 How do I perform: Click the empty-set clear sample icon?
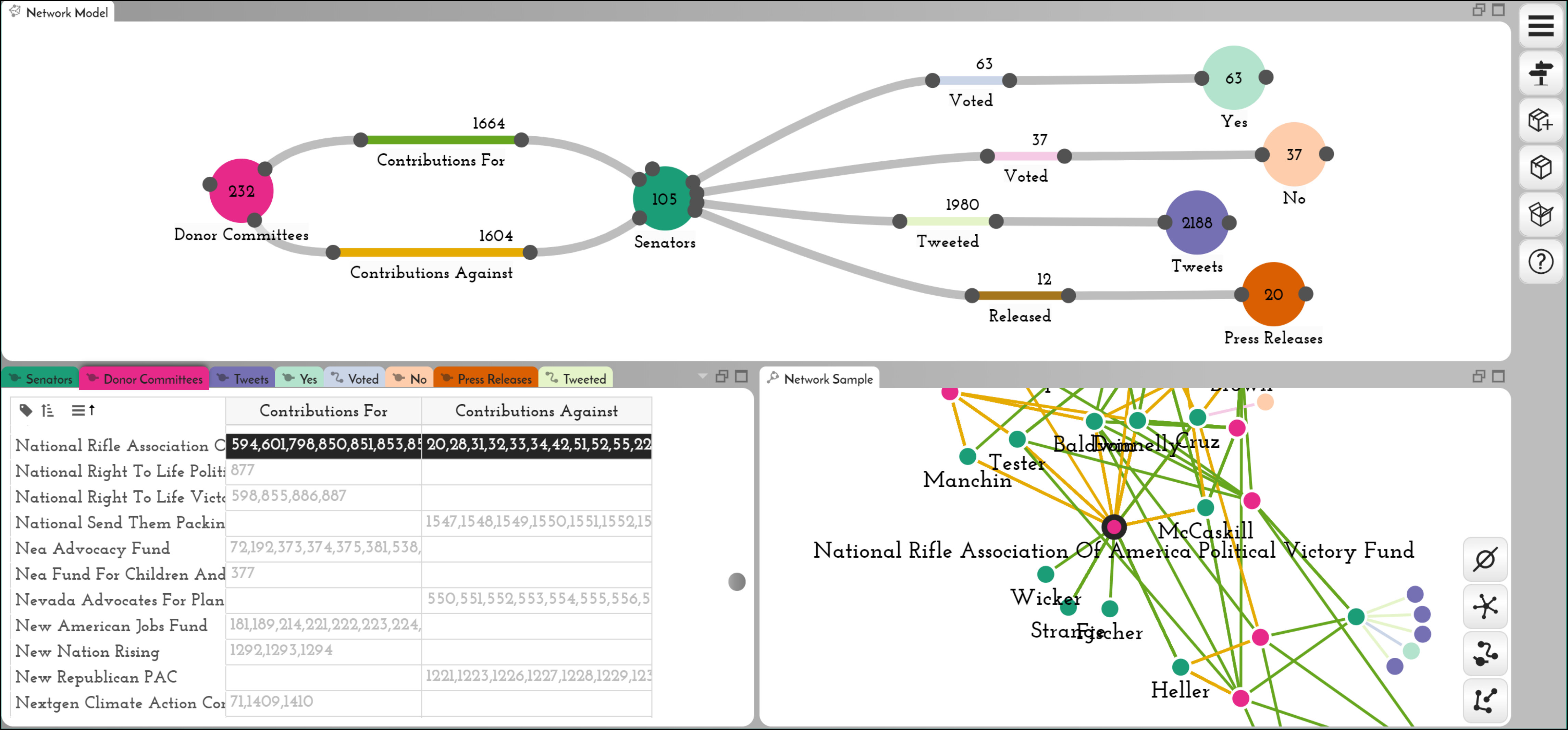(x=1485, y=559)
